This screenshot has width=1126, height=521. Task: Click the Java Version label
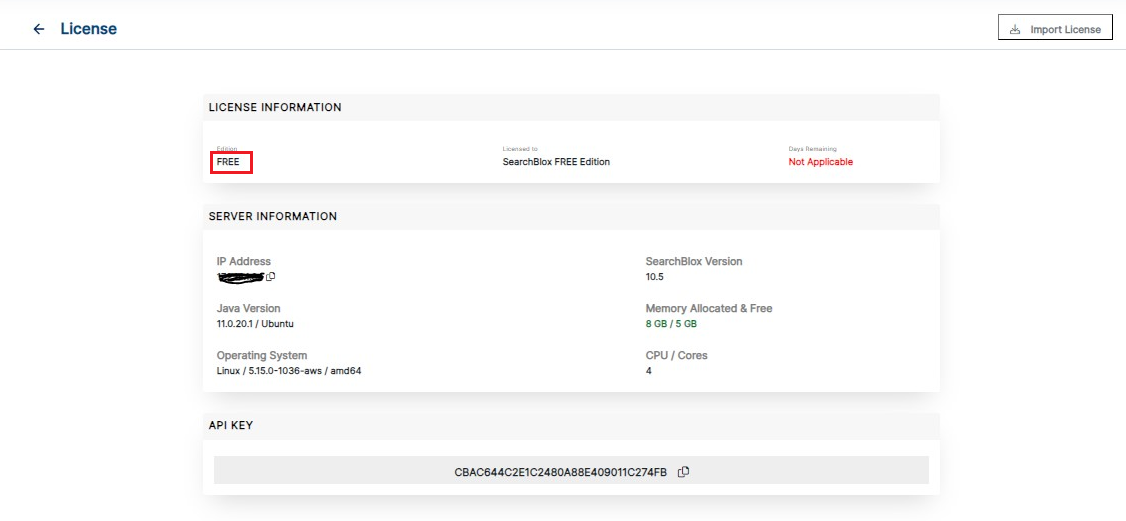[x=248, y=309]
